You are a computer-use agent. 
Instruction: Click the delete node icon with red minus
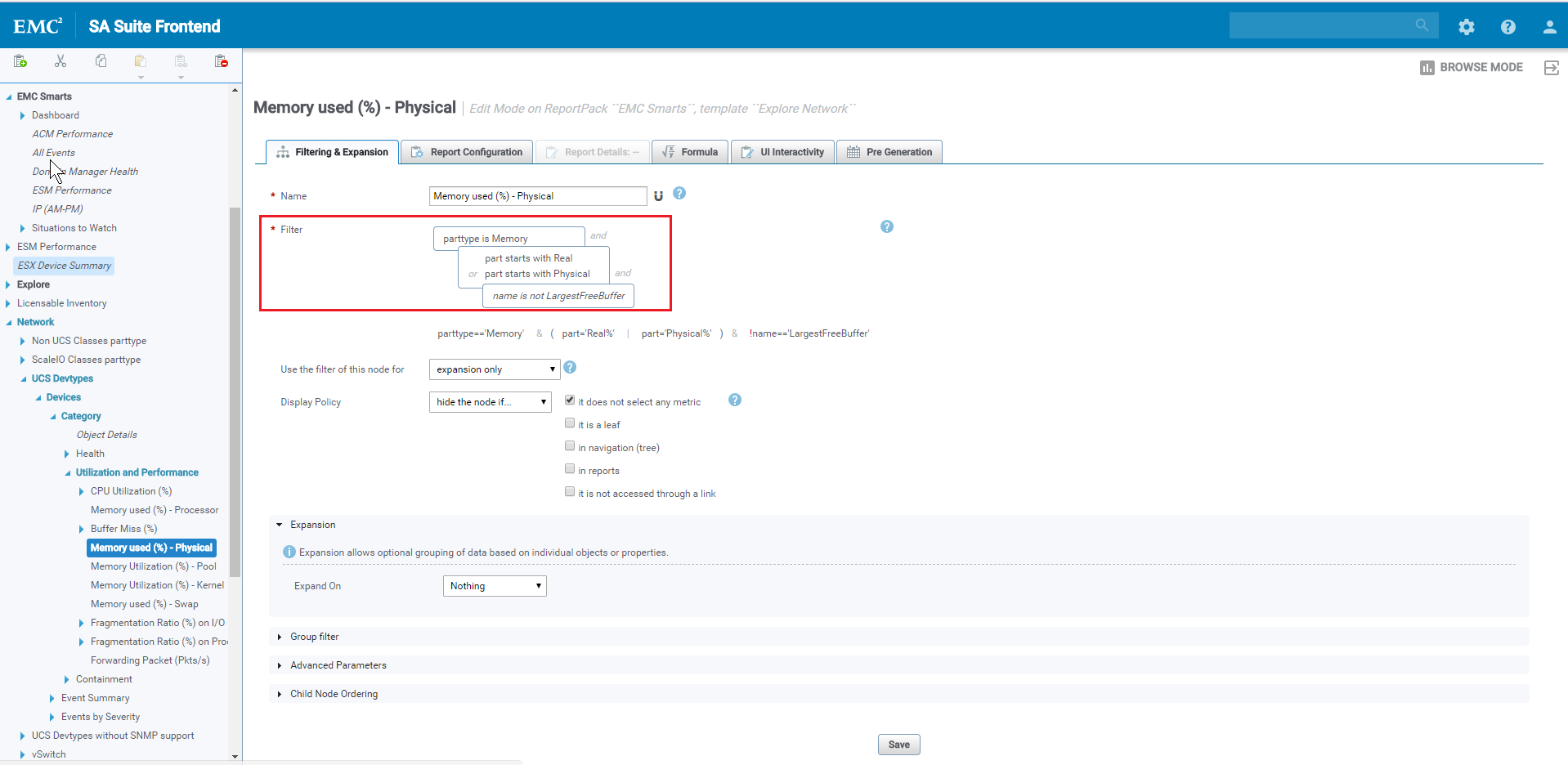(221, 61)
